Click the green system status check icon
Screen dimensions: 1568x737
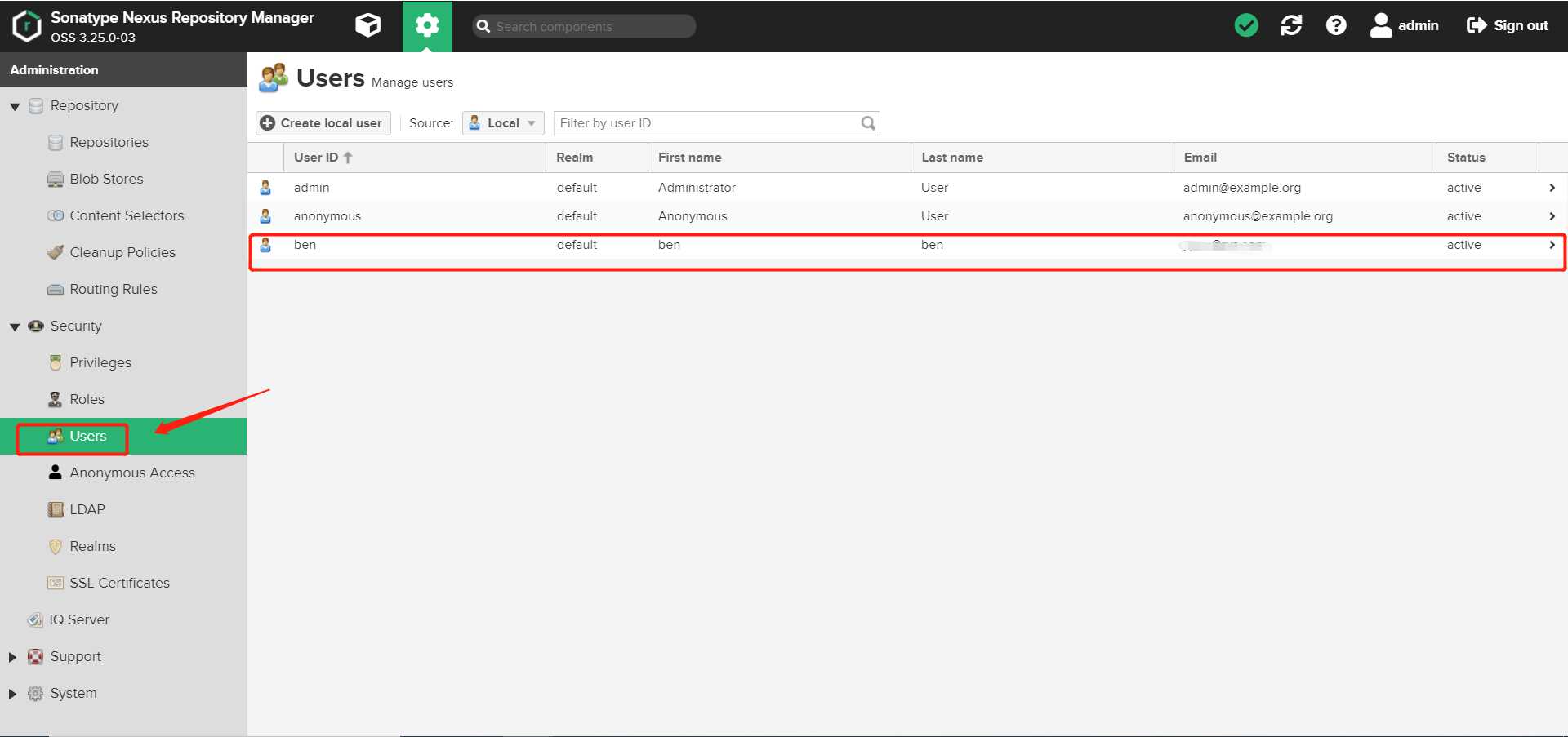[1246, 25]
